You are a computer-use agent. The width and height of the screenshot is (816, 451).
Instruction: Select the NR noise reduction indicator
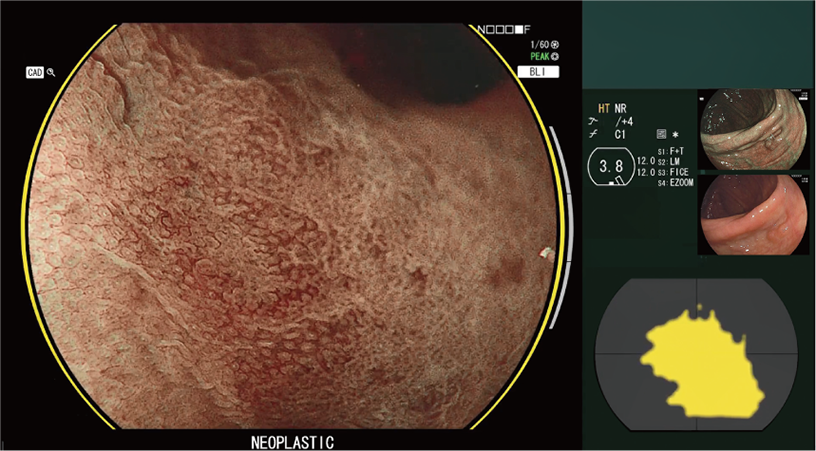coord(621,106)
